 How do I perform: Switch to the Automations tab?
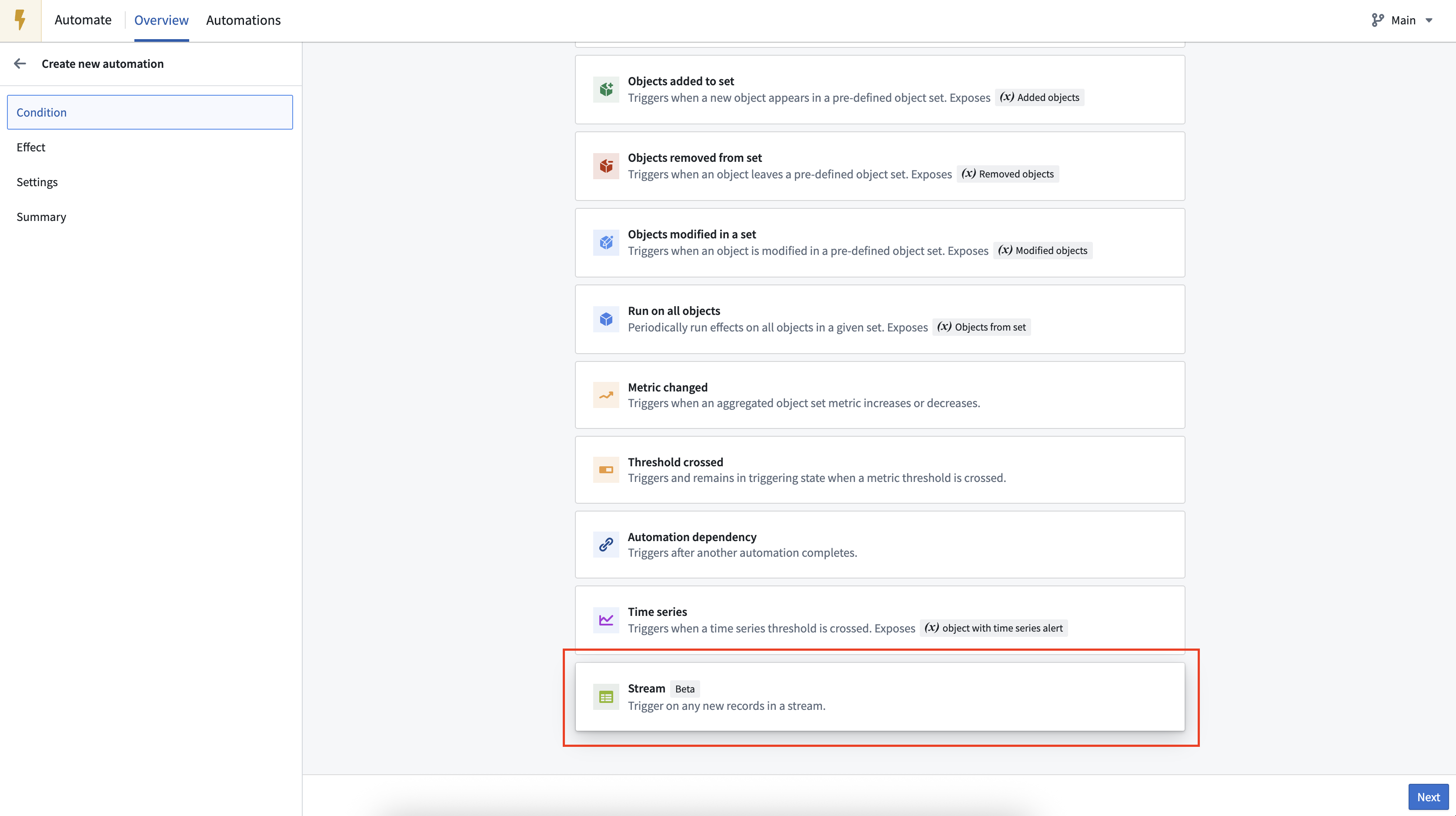tap(243, 20)
